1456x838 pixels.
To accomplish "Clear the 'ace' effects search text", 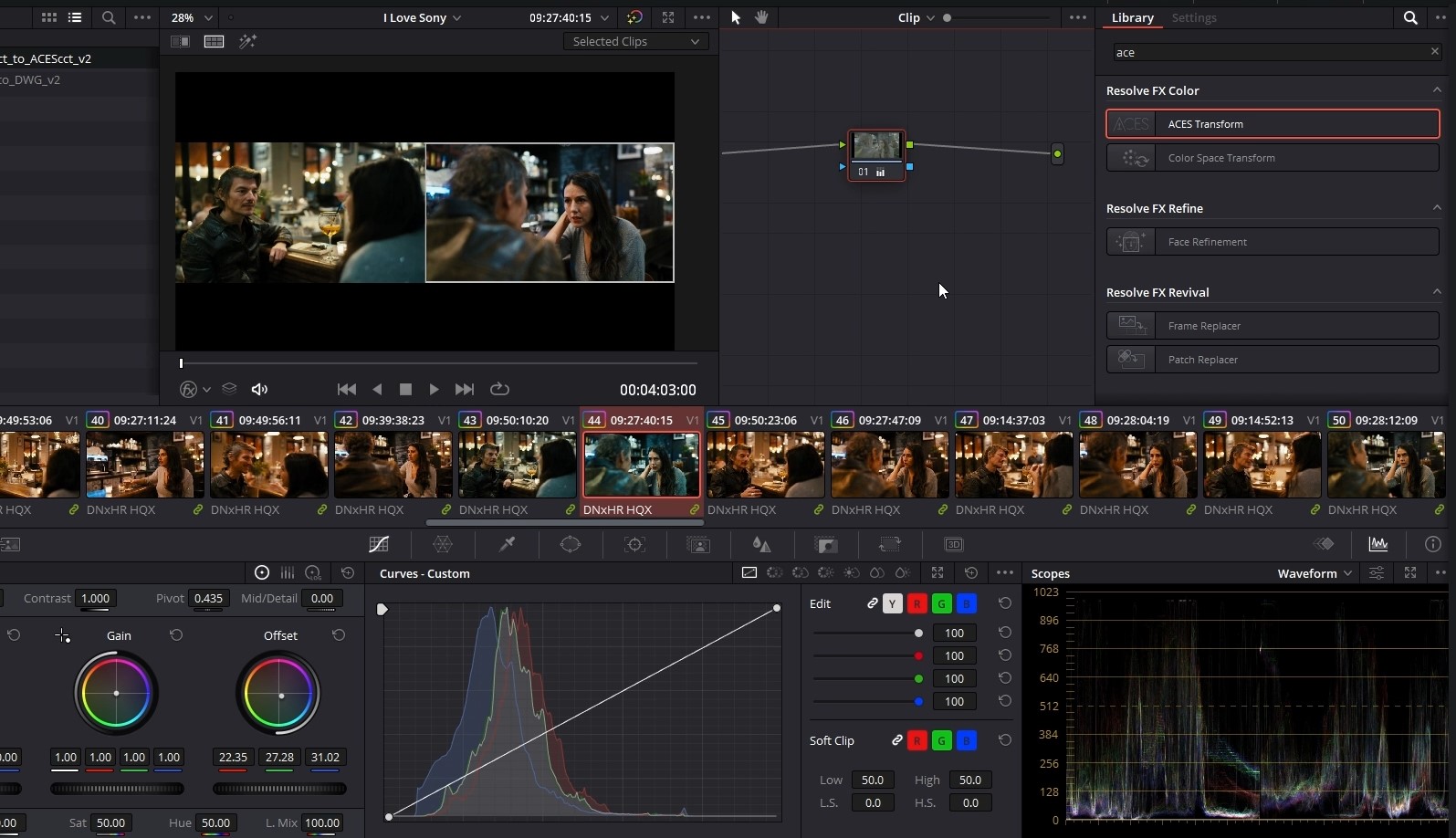I will click(x=1434, y=51).
